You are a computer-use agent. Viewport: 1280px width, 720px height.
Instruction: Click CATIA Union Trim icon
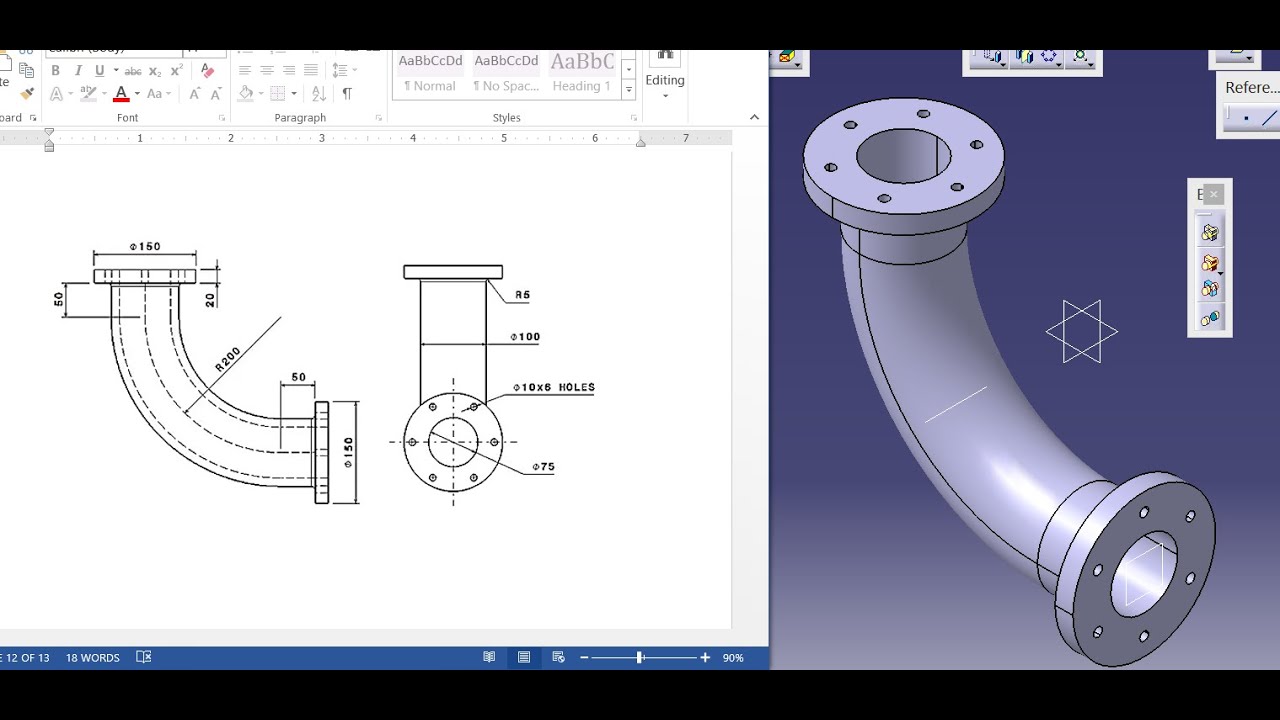tap(1210, 290)
